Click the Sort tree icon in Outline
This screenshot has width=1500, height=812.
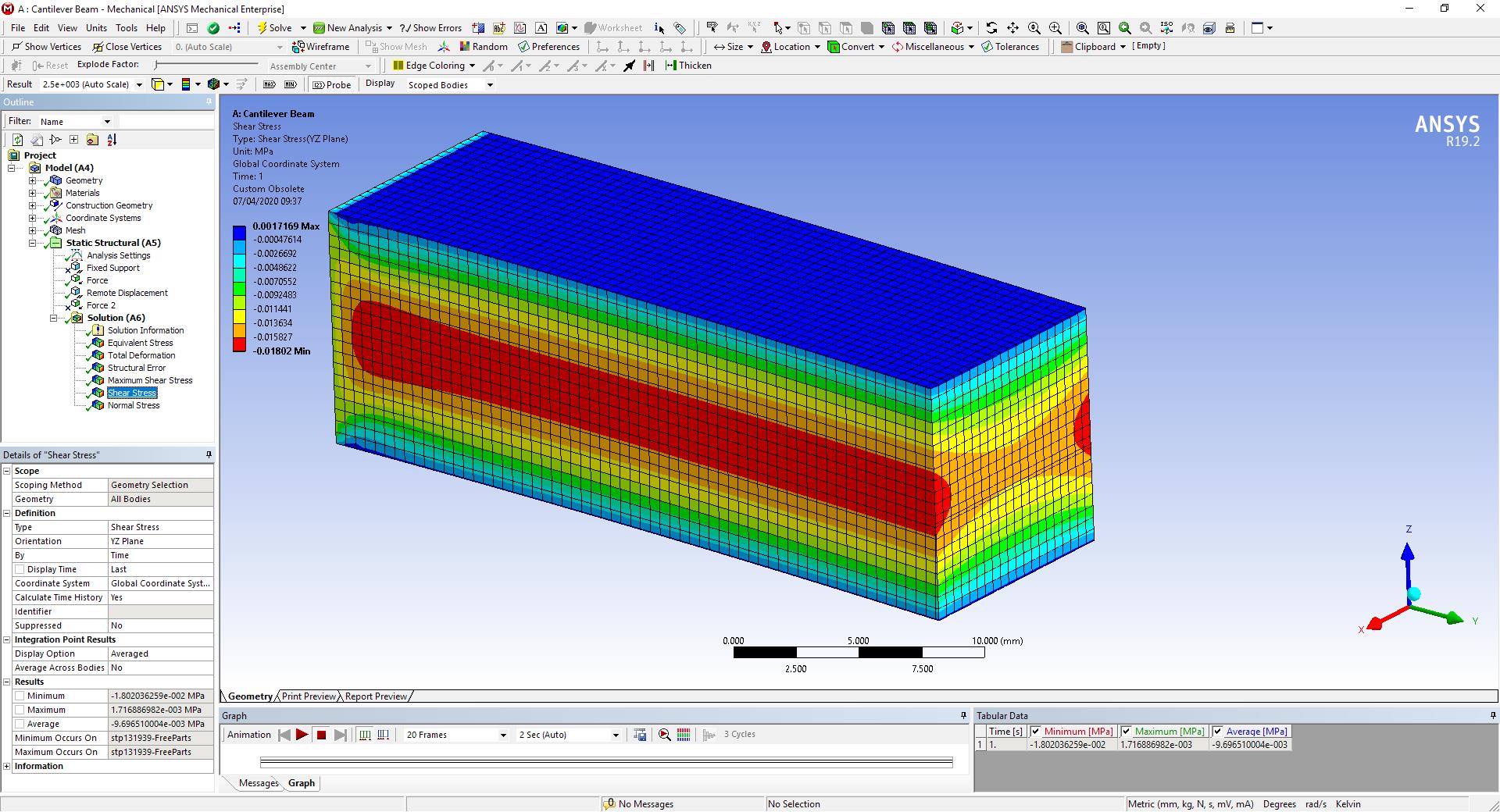coord(112,140)
